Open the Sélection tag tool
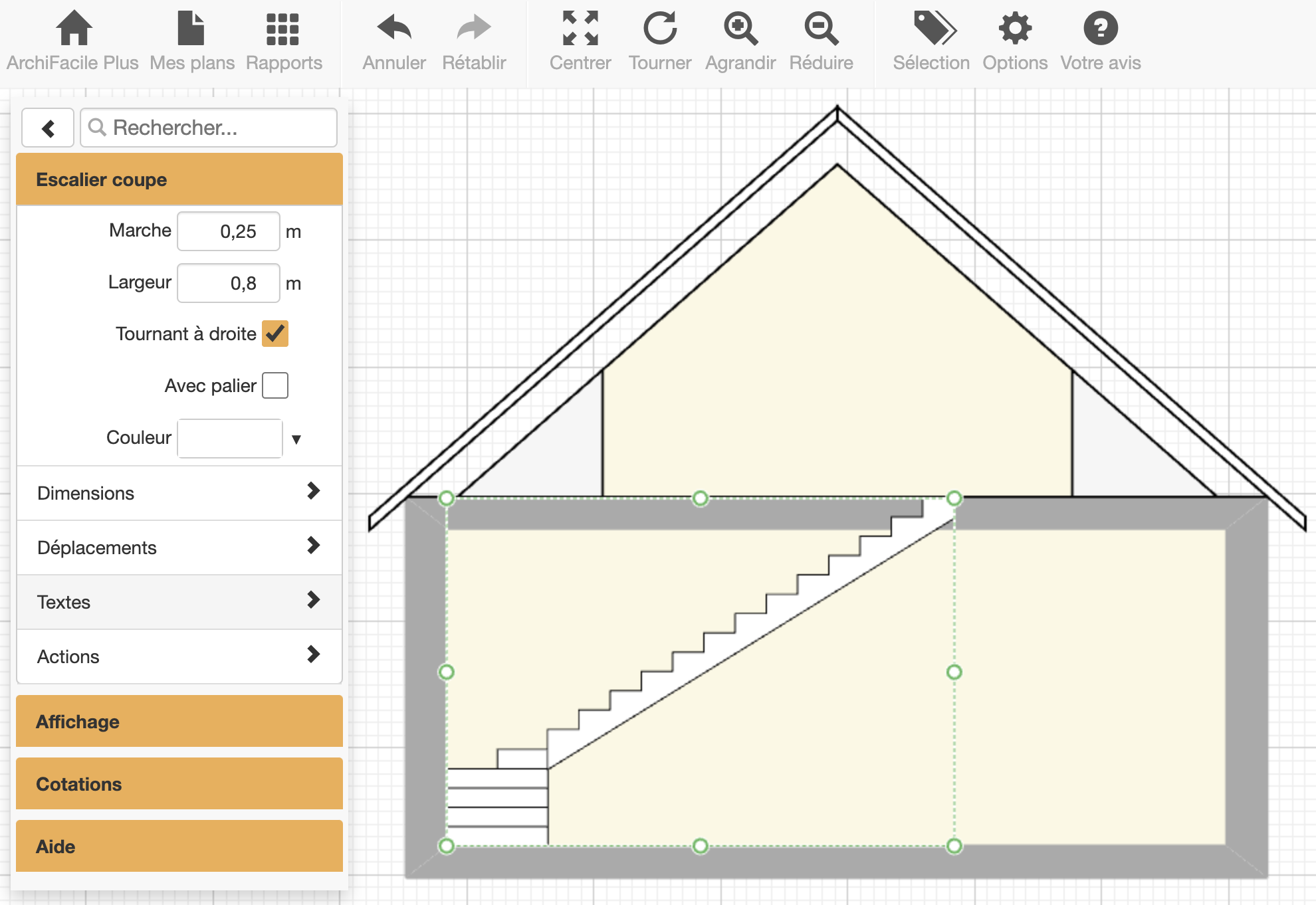This screenshot has height=905, width=1316. 933,29
